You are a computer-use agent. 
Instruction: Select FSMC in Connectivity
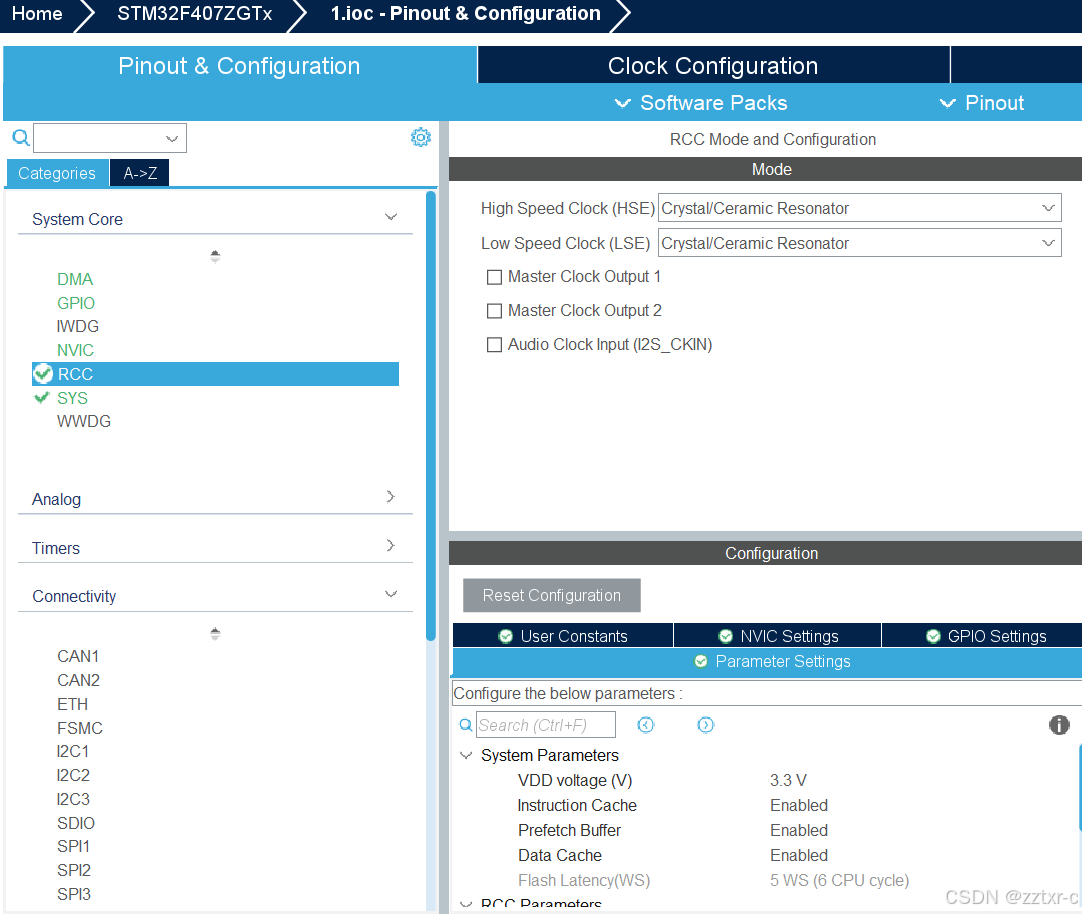click(80, 728)
